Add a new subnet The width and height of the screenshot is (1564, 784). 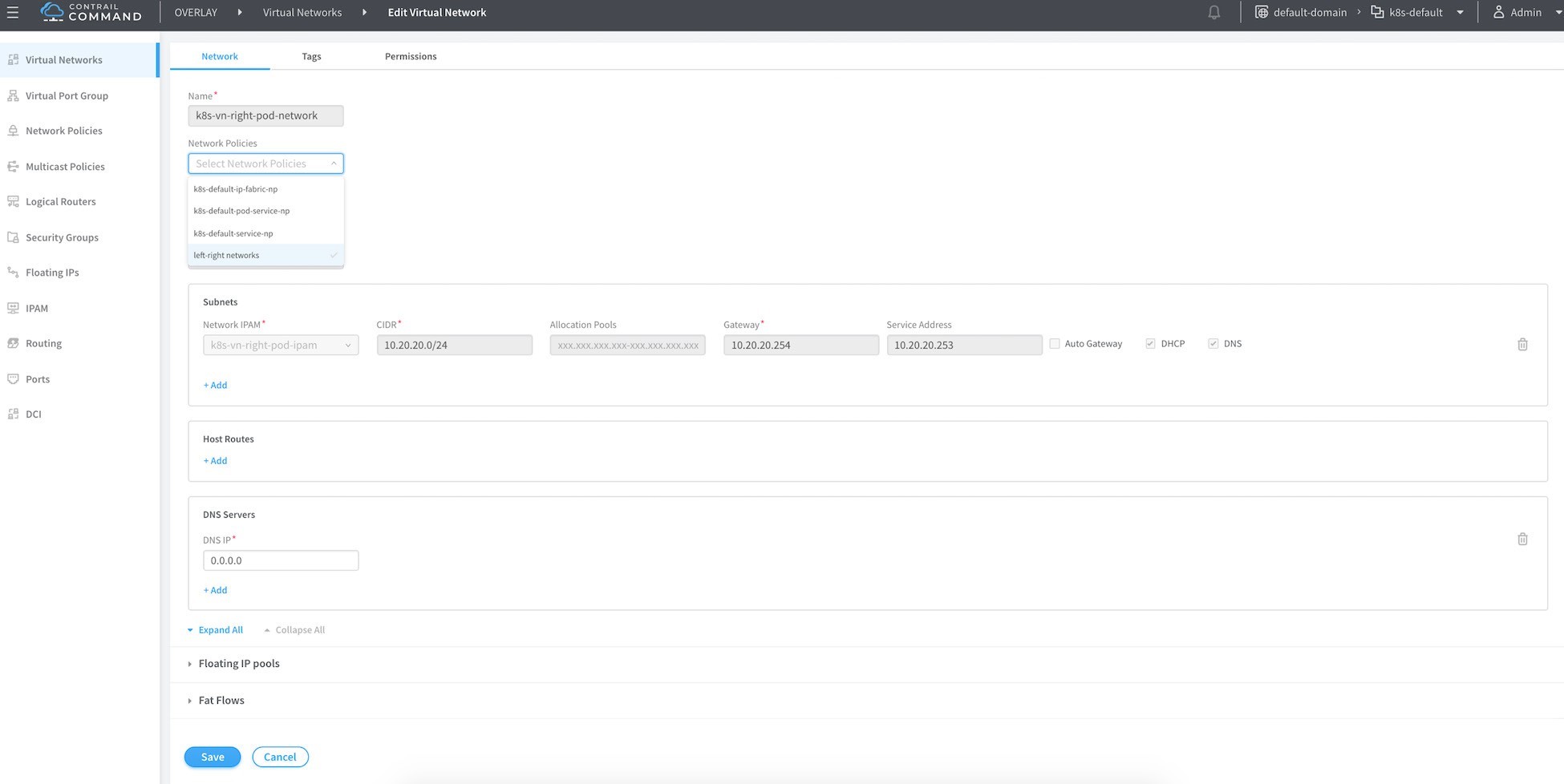[x=215, y=386]
